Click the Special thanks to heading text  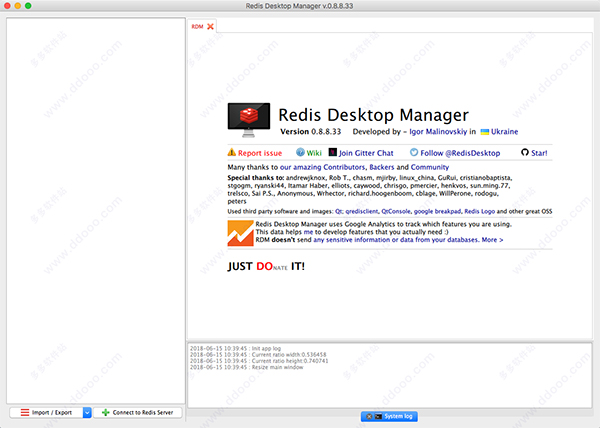pos(256,177)
